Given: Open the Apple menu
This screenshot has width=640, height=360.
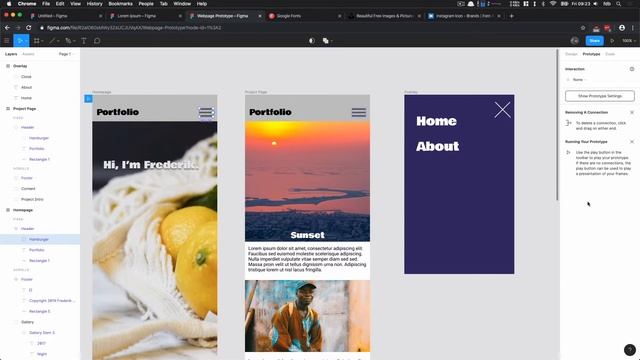Looking at the screenshot, I should [9, 4].
